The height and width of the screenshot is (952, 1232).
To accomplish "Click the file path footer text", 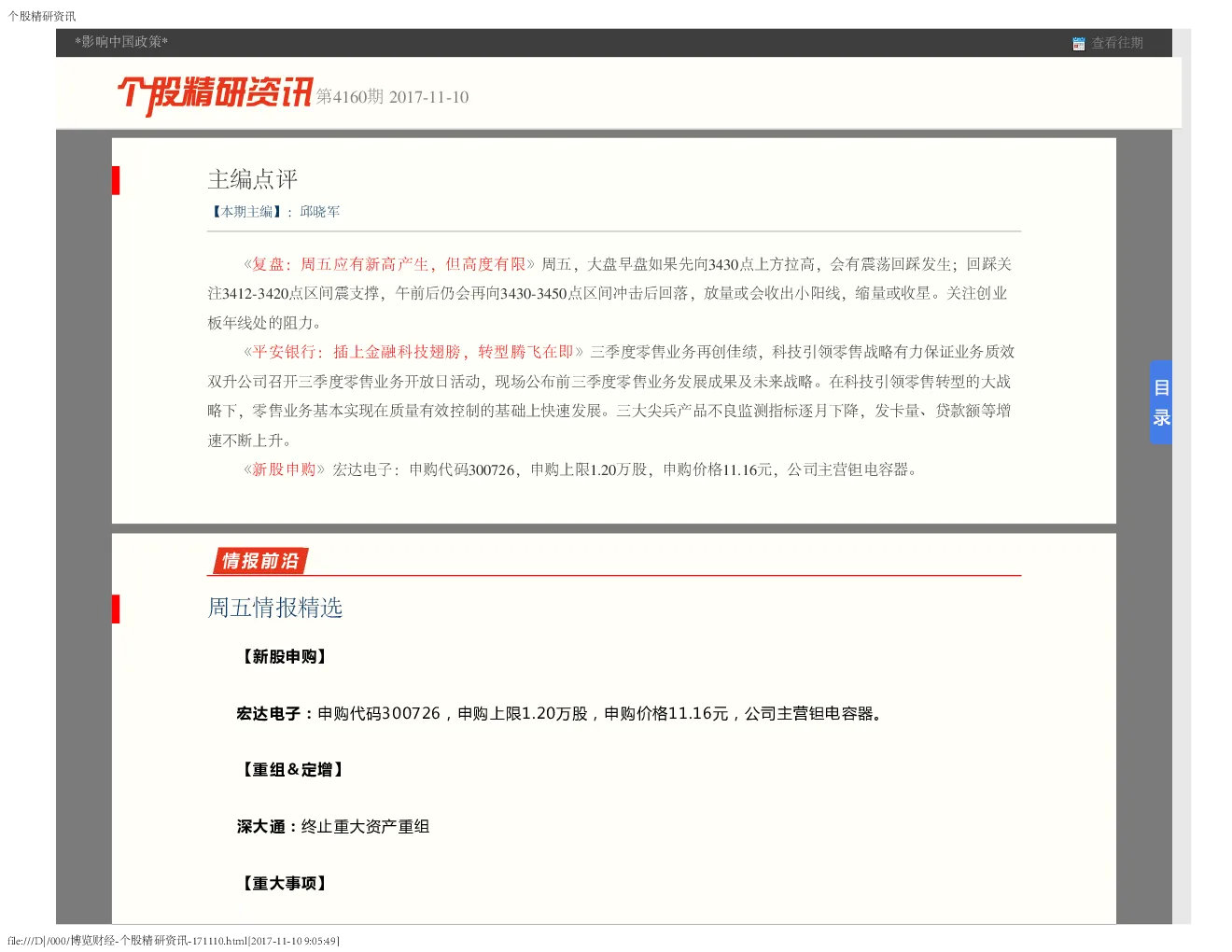I will coord(174,941).
